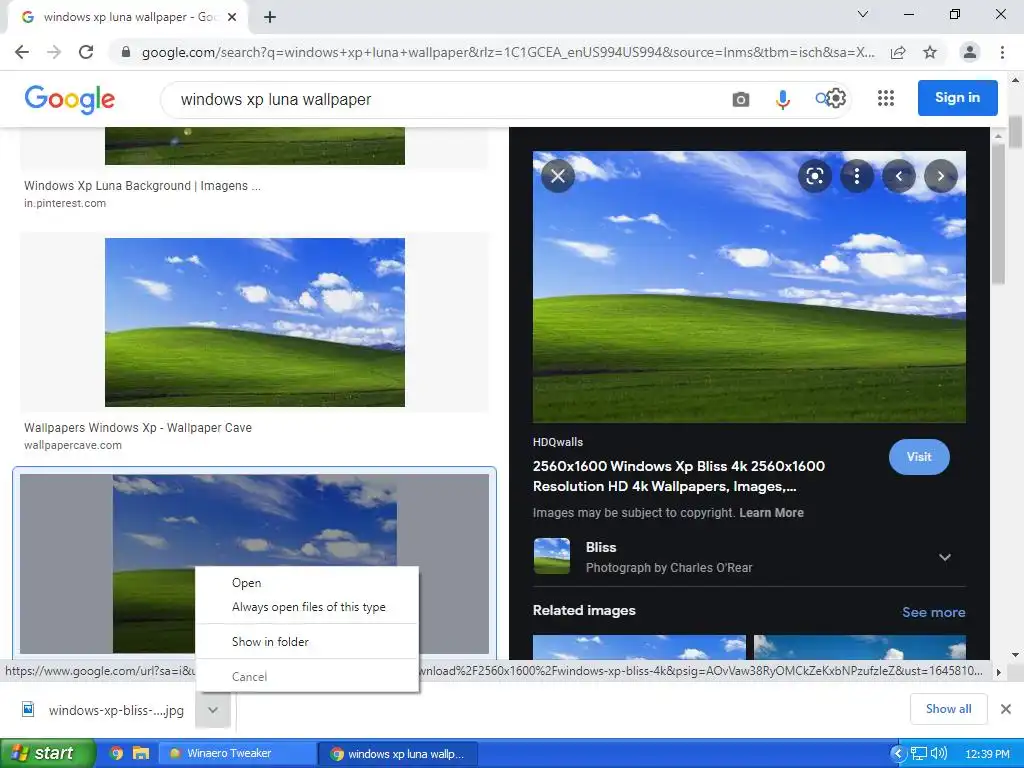Start voice search with the microphone icon
This screenshot has width=1024, height=768.
tap(782, 99)
